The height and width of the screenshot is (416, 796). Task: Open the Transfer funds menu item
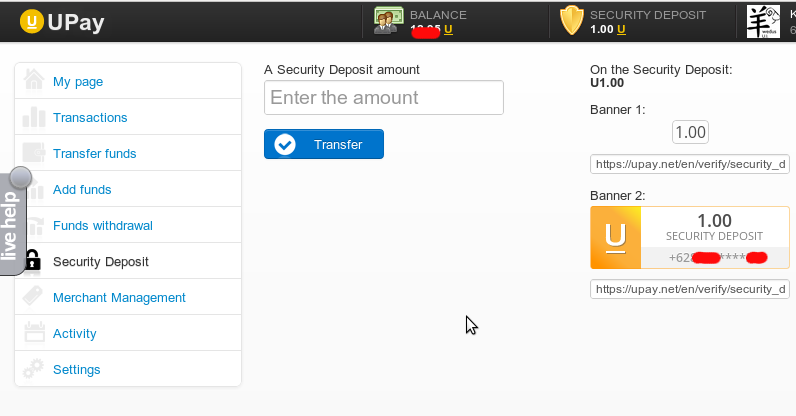coord(94,153)
